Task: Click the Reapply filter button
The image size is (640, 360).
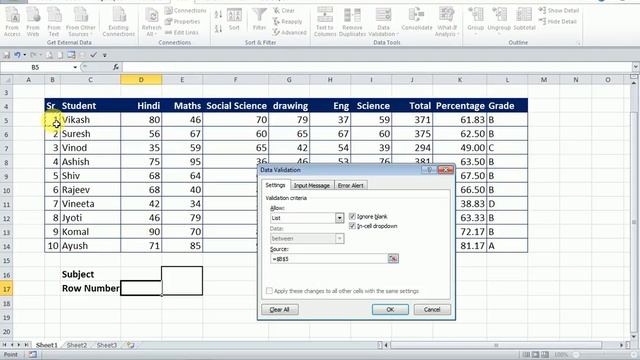Action: (x=288, y=22)
